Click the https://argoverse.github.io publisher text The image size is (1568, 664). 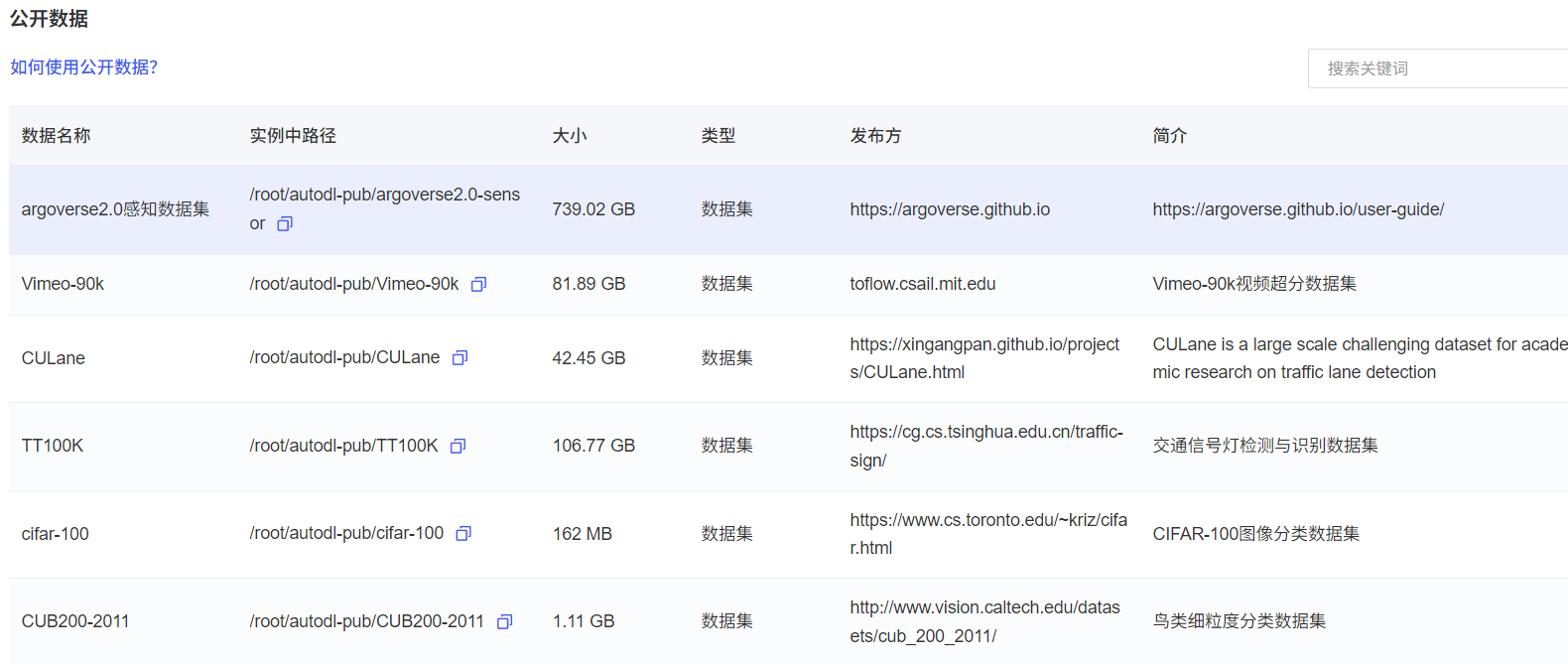pyautogui.click(x=950, y=209)
